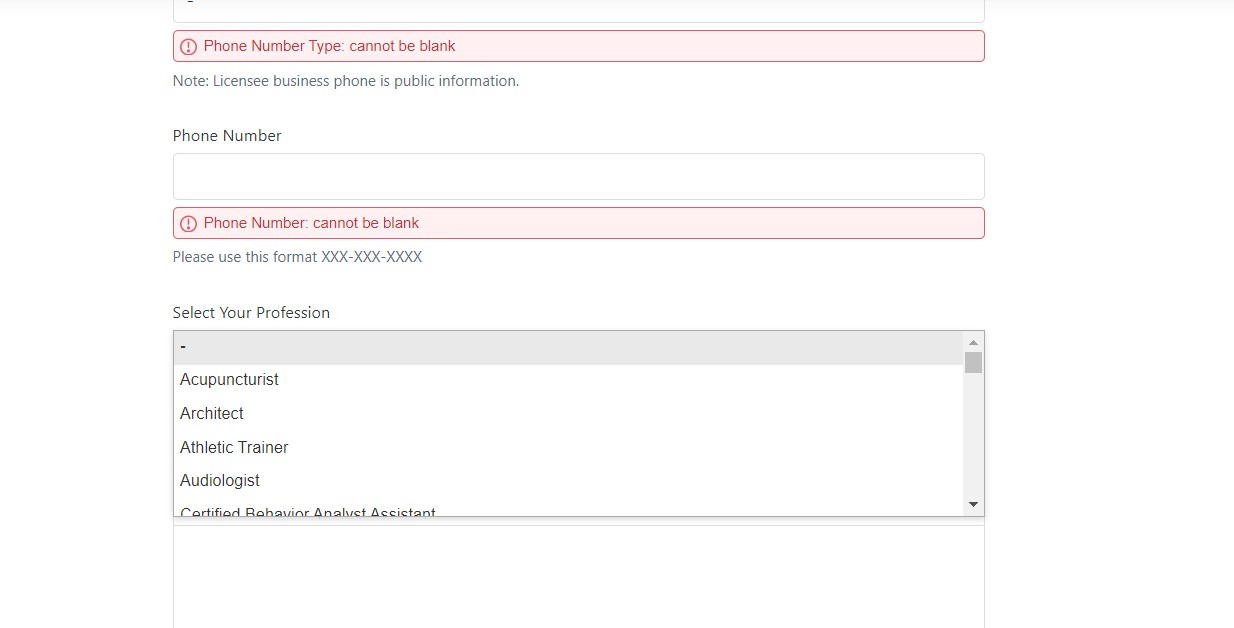Click the profession list scroll down arrow
Image resolution: width=1234 pixels, height=628 pixels.
pyautogui.click(x=973, y=505)
